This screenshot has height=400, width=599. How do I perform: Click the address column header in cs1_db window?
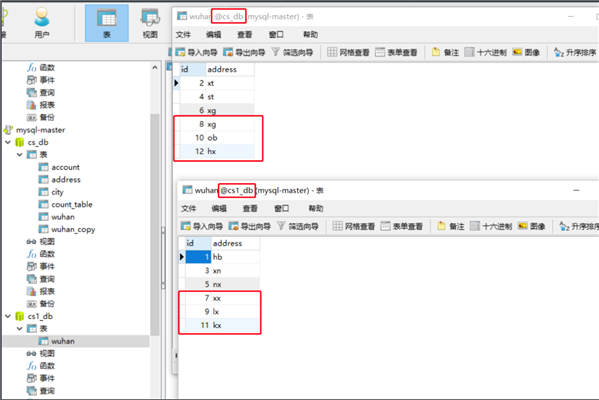[235, 243]
